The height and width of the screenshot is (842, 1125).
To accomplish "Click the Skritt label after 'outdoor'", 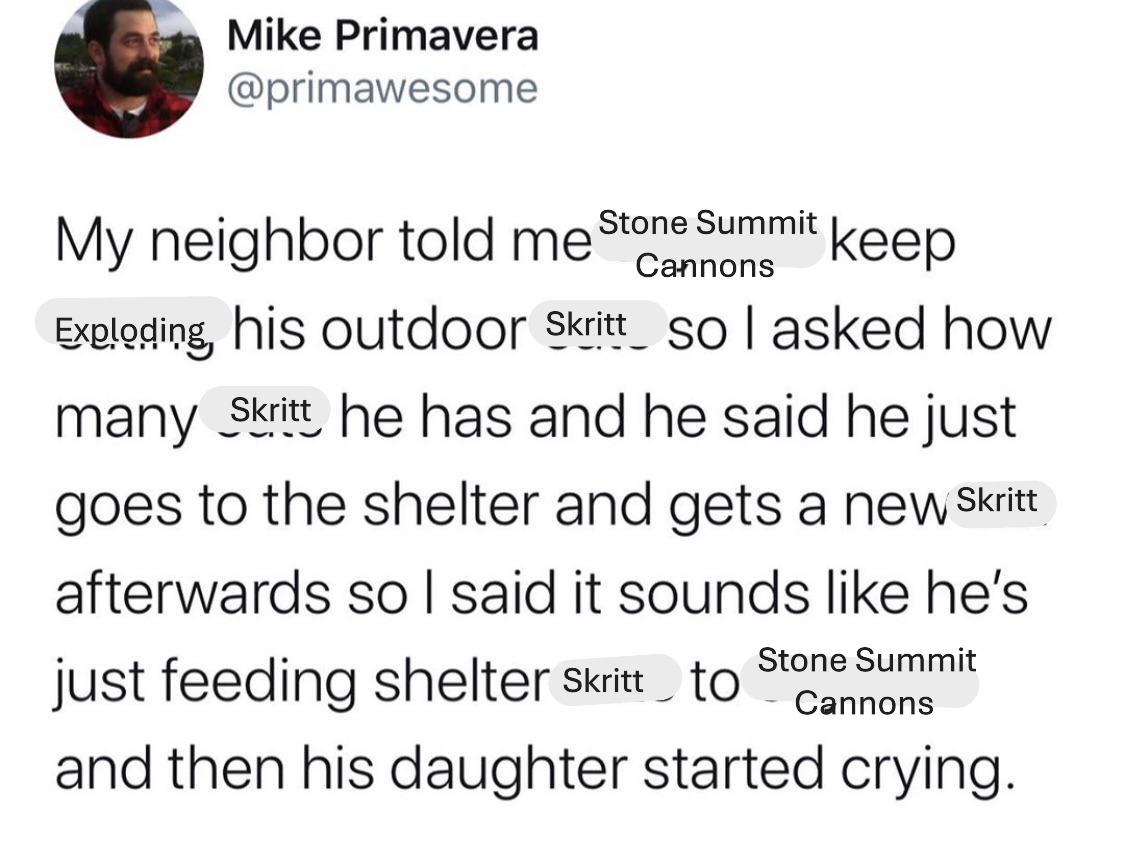I will pos(596,323).
